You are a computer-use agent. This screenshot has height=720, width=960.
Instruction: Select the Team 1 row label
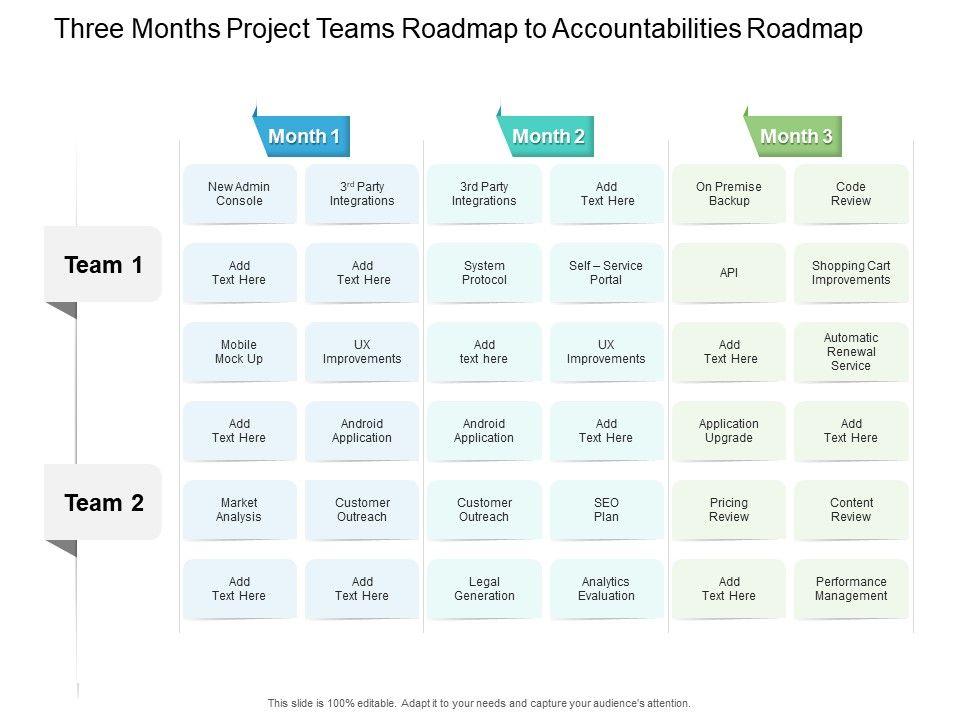(103, 265)
